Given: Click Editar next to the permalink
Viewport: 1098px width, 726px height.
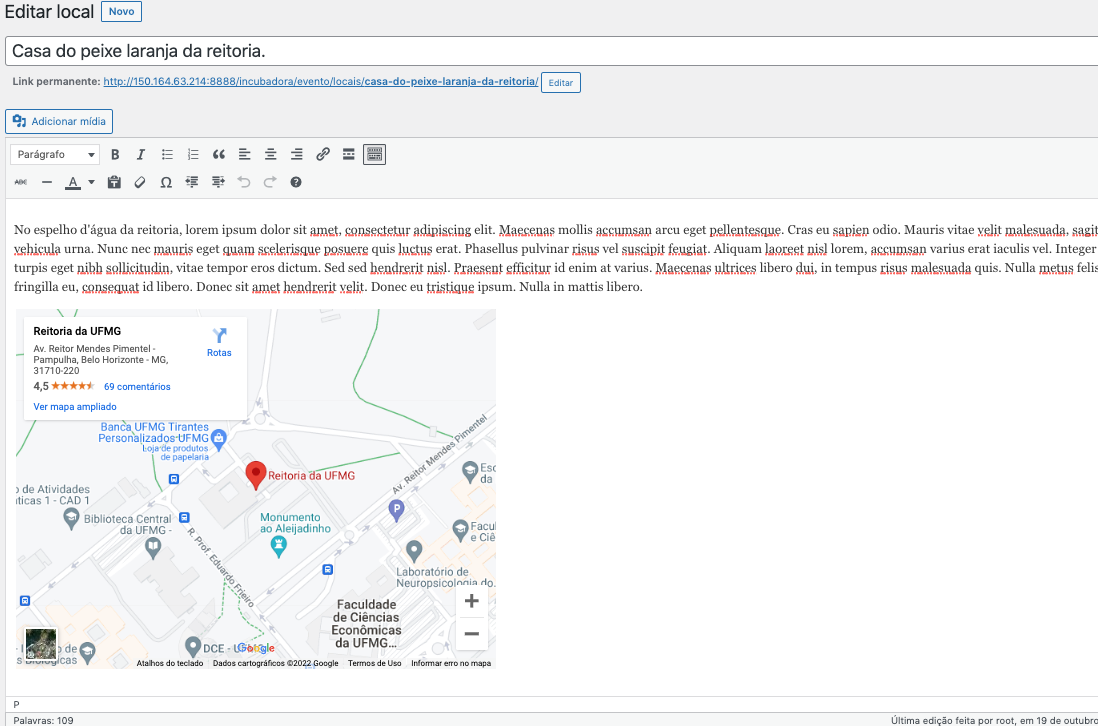Looking at the screenshot, I should click(x=560, y=83).
